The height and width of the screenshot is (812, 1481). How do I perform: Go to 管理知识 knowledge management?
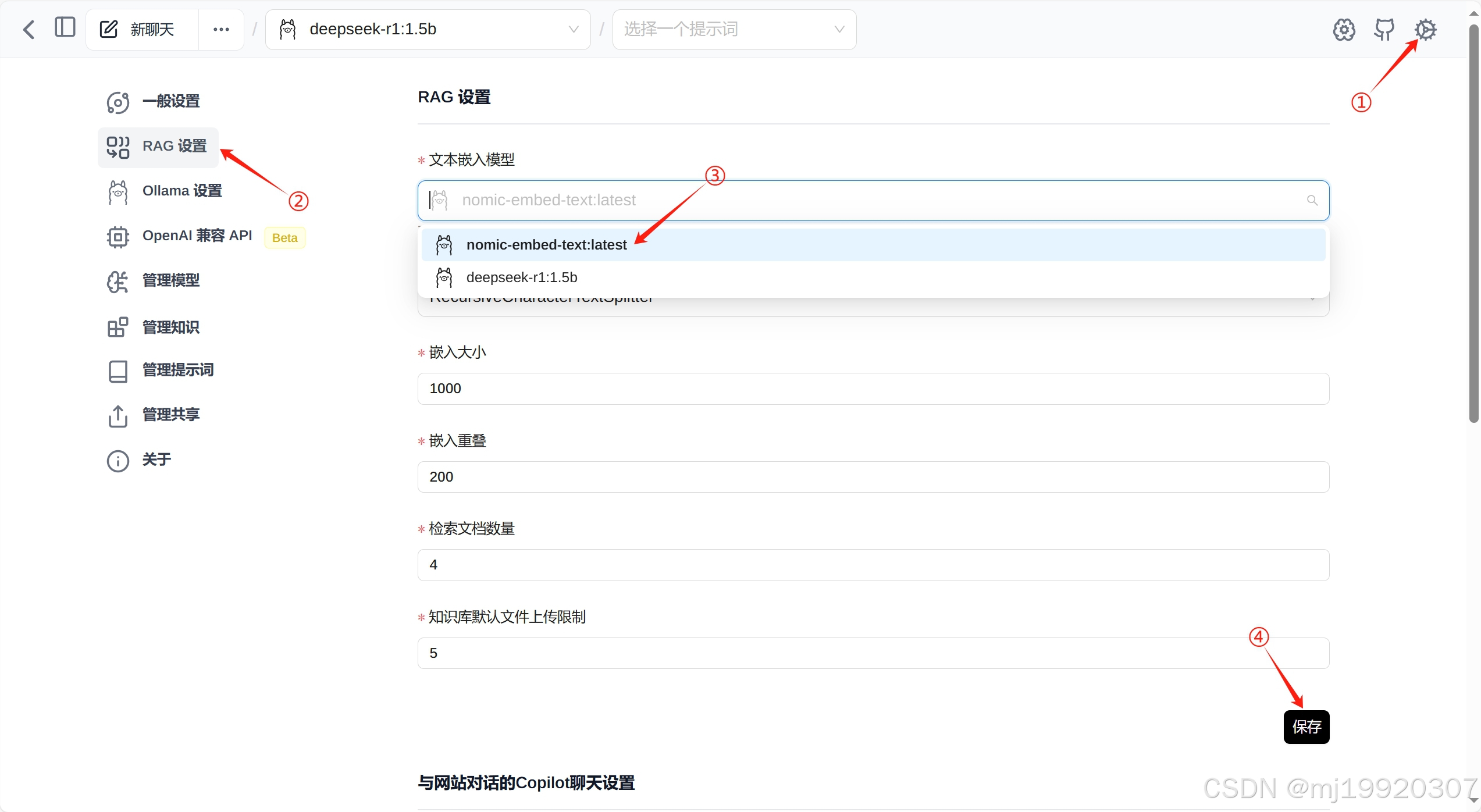pyautogui.click(x=170, y=327)
